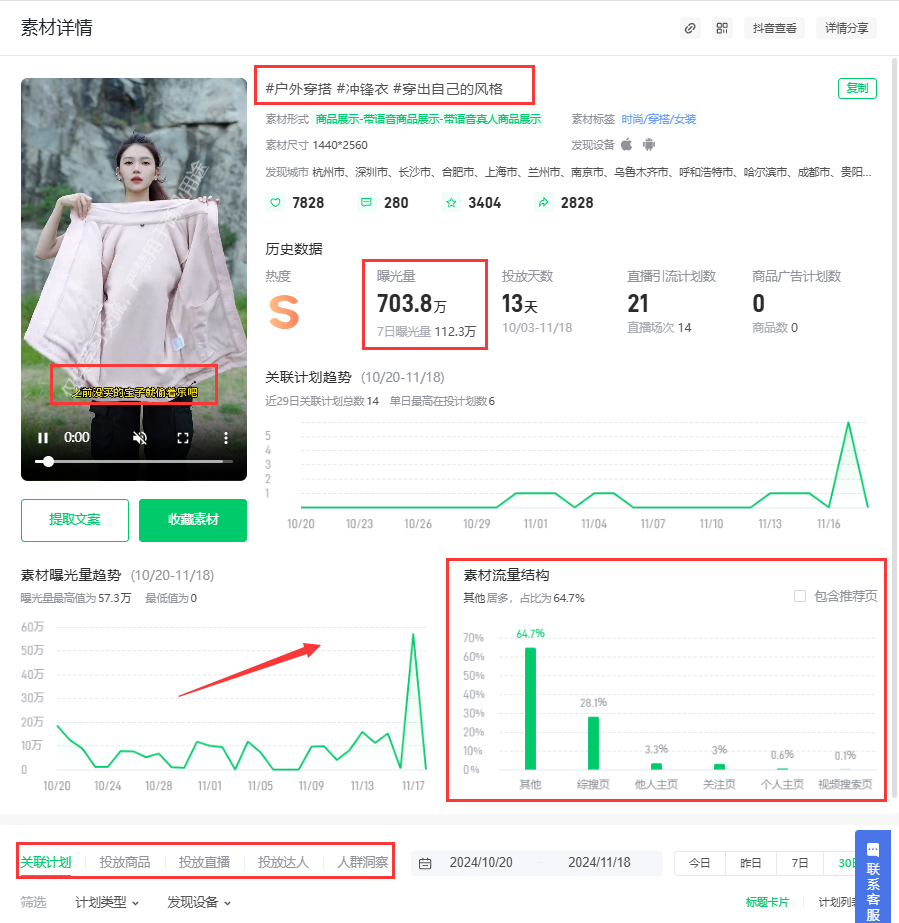Viewport: 899px width, 923px height.
Task: Switch to the 投放达人 tab
Action: point(283,862)
